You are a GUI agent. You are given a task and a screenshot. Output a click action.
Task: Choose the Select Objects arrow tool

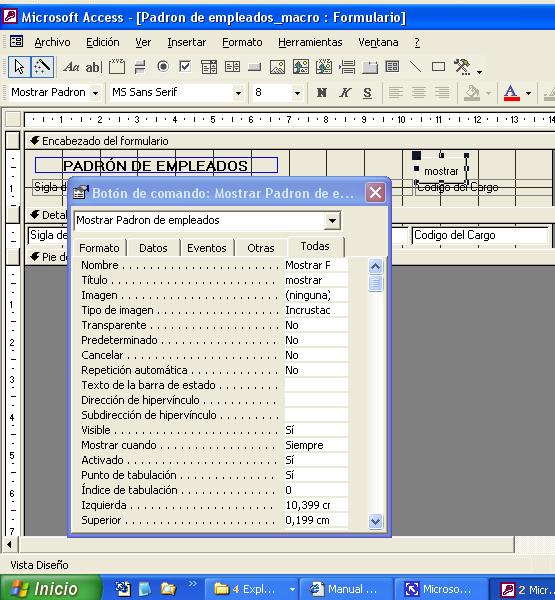(x=19, y=67)
